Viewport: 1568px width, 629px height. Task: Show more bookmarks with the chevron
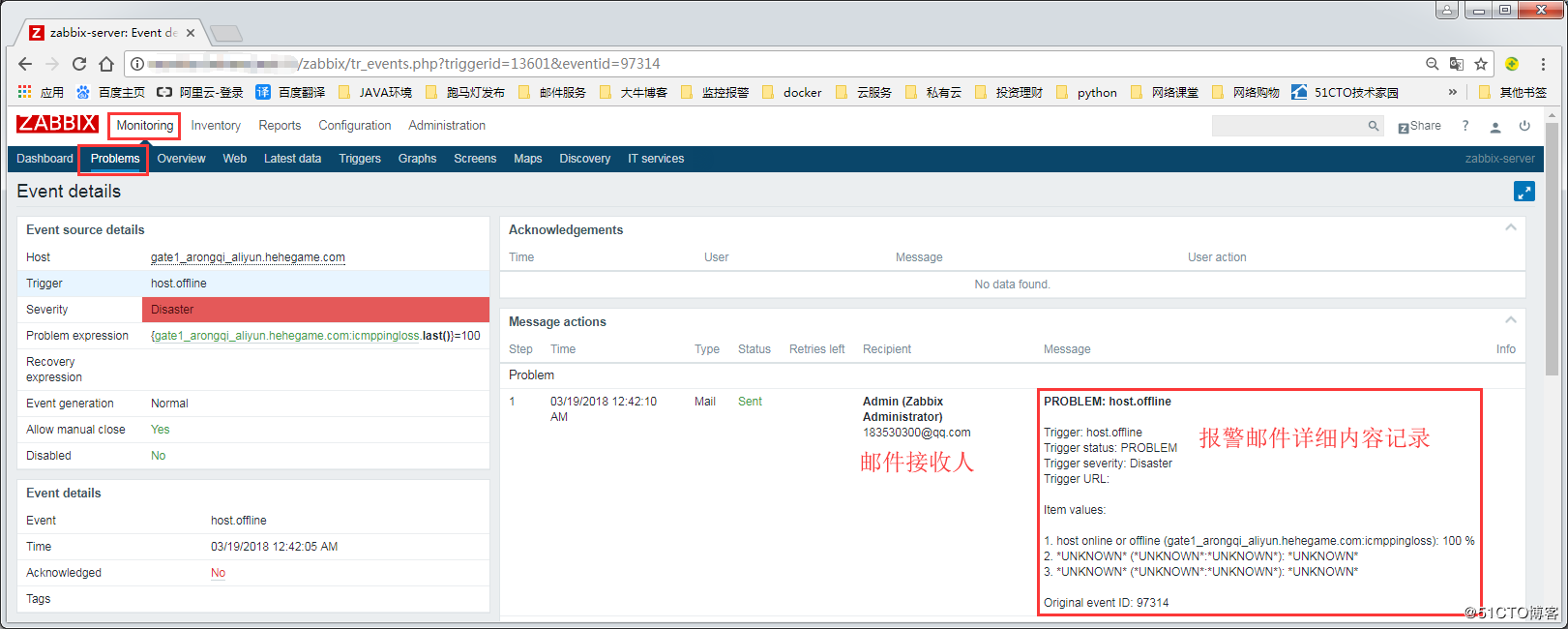click(1452, 93)
